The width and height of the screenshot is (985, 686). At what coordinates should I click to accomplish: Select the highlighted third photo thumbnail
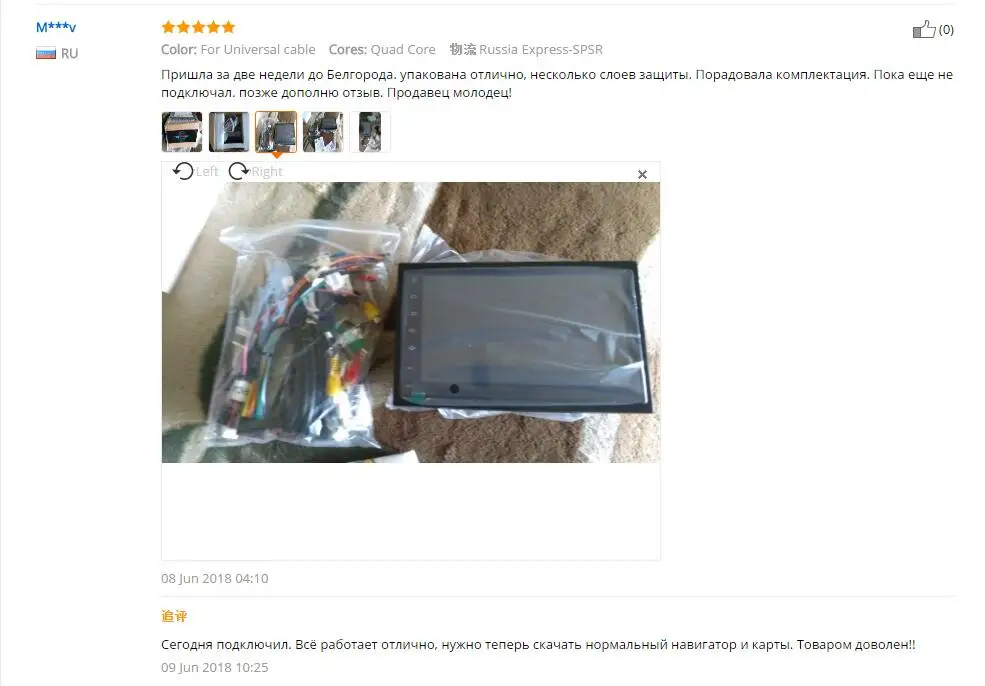point(276,132)
